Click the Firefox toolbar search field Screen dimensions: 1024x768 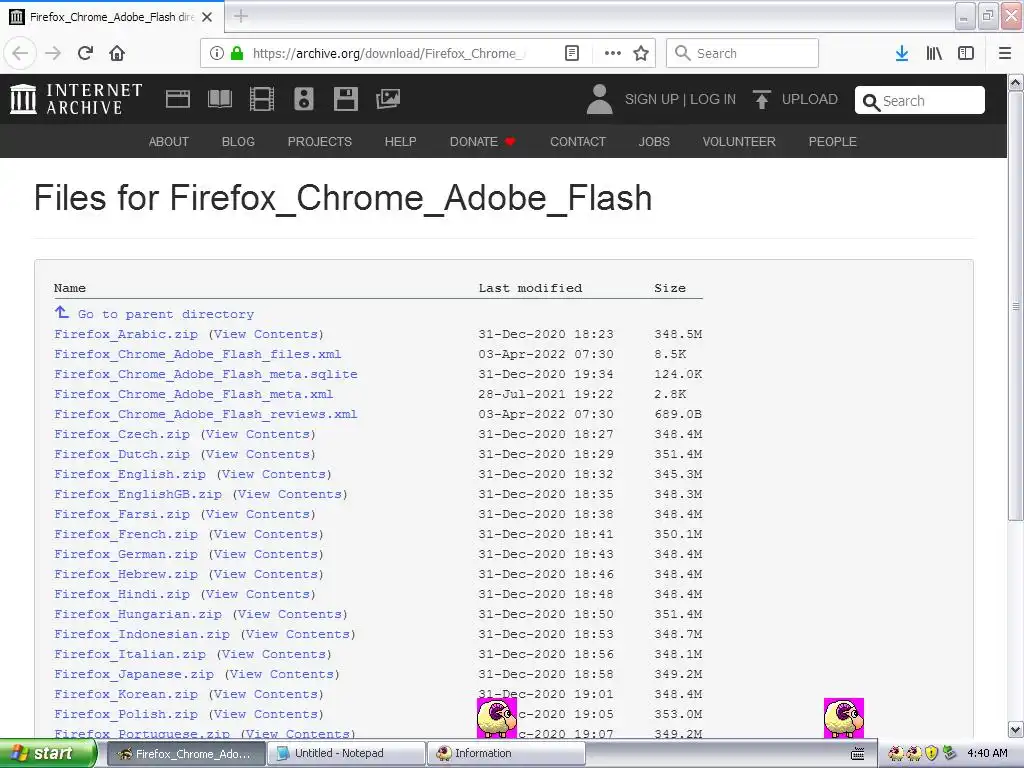[x=742, y=54]
